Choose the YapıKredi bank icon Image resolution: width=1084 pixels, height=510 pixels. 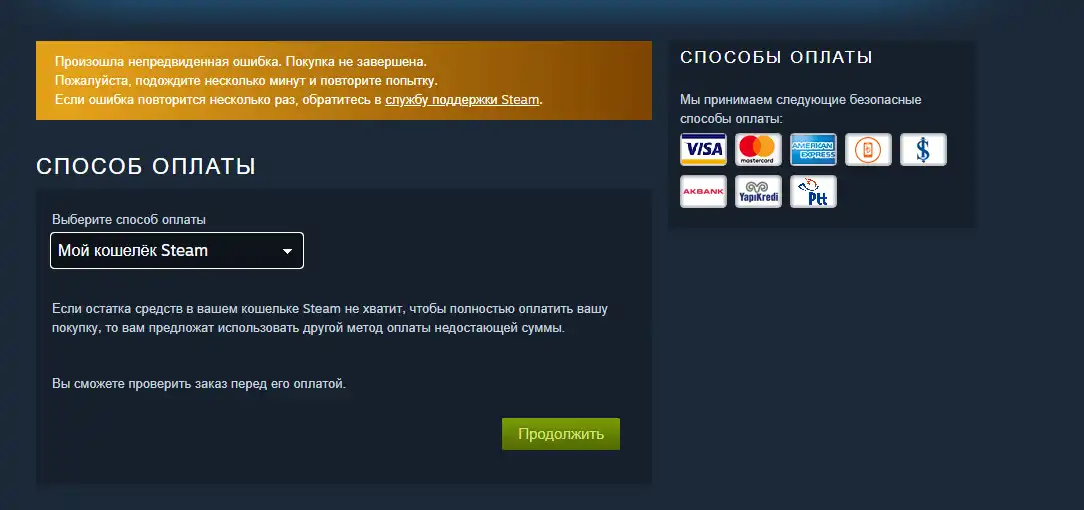[x=758, y=191]
